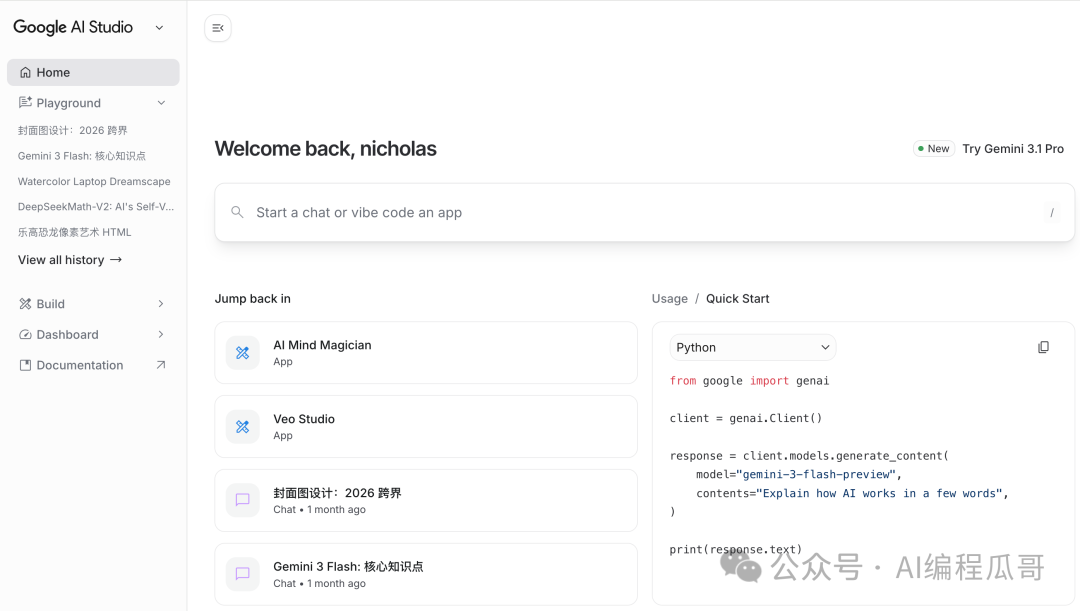
Task: Open Documentation from the sidebar
Action: (93, 365)
